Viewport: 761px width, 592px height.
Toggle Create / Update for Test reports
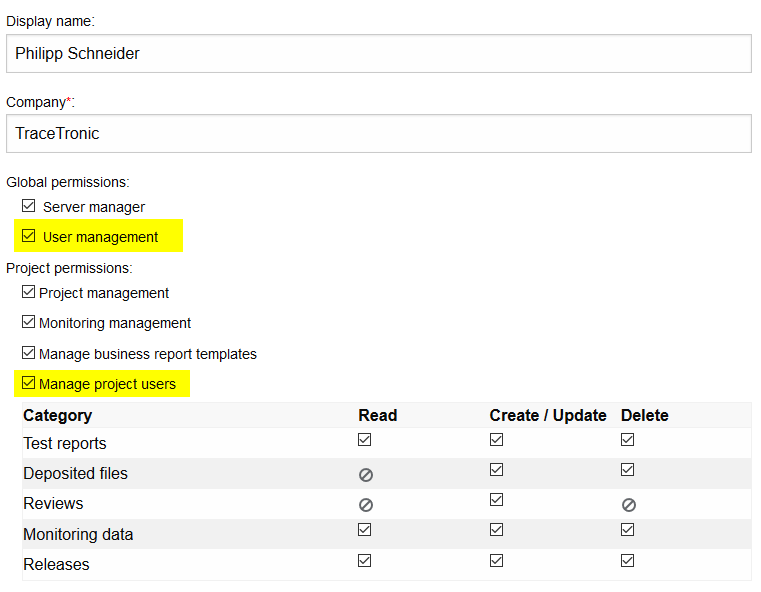[x=496, y=440]
